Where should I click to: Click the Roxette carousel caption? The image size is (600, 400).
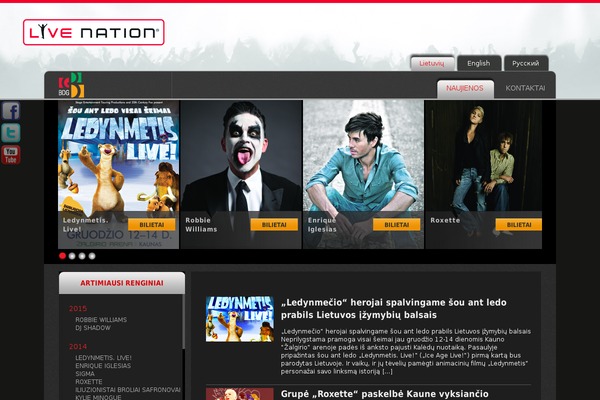[445, 220]
